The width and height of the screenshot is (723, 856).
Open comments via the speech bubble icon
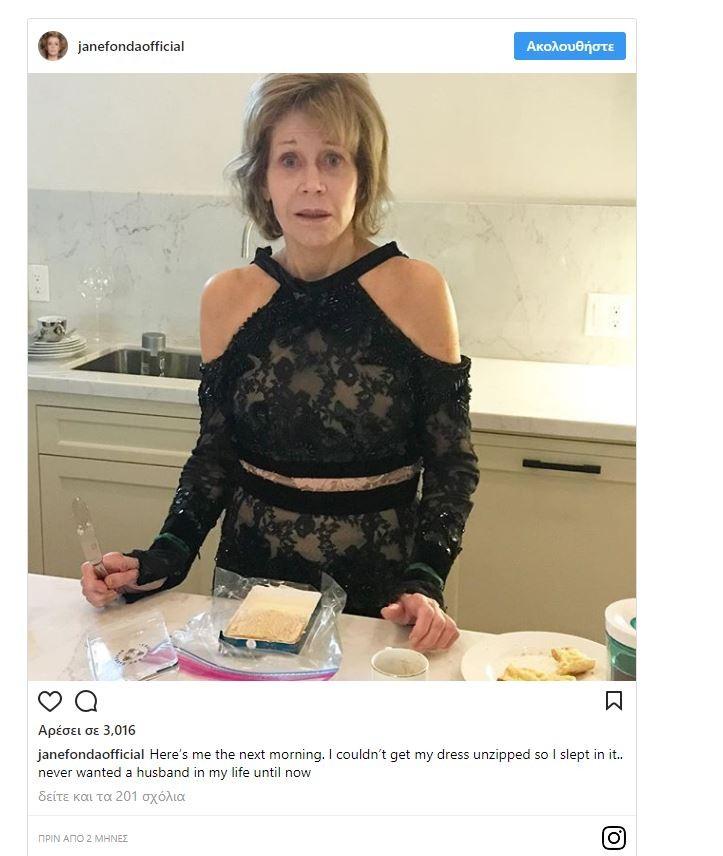click(x=86, y=701)
